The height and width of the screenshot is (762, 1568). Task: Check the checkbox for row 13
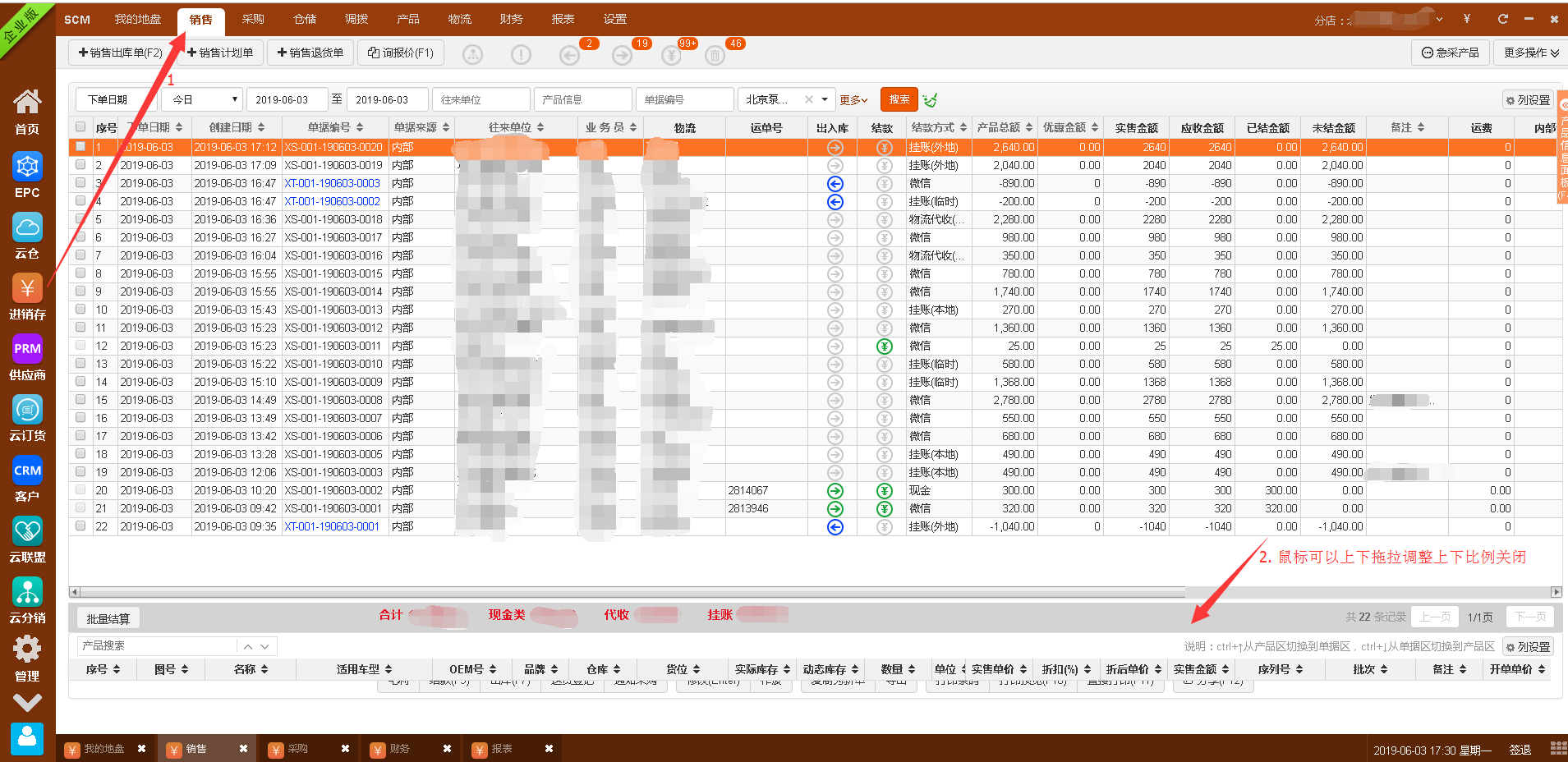point(80,363)
